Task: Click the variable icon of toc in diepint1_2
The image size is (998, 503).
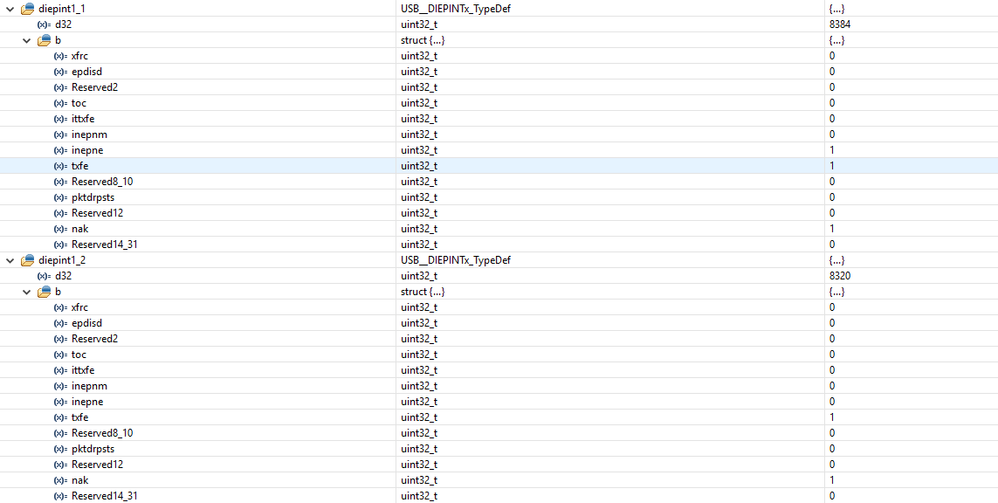Action: 60,354
